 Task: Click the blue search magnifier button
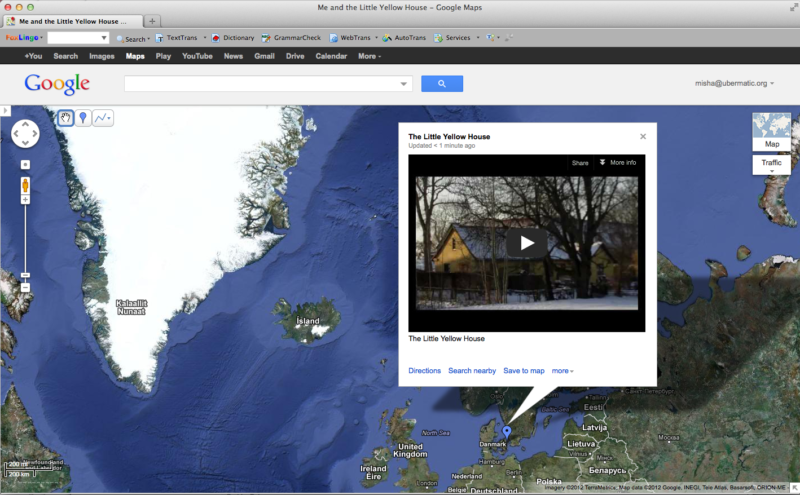point(442,84)
